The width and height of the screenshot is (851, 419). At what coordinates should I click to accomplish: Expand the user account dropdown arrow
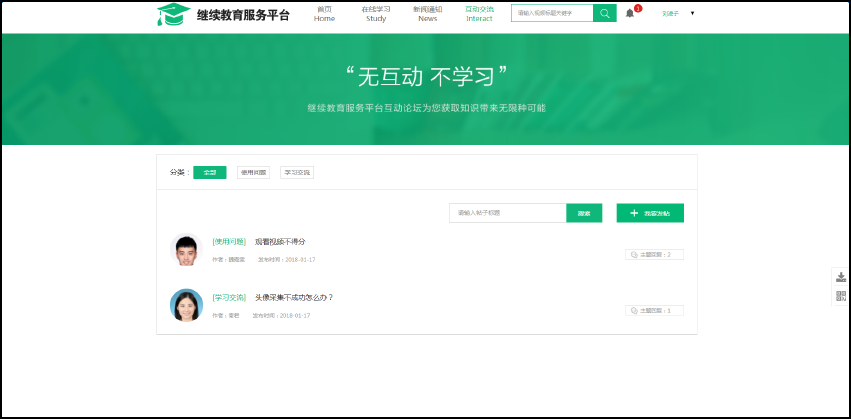click(692, 13)
